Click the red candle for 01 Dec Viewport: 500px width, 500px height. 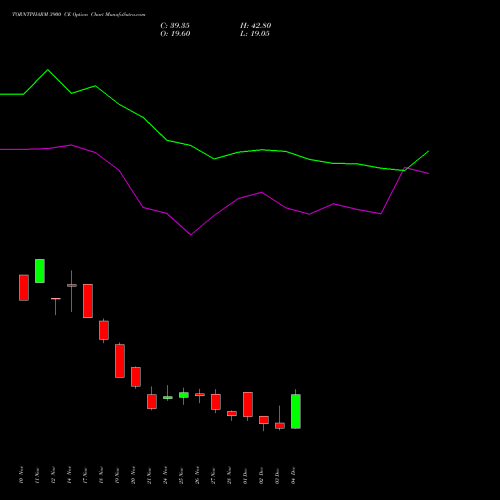(248, 404)
